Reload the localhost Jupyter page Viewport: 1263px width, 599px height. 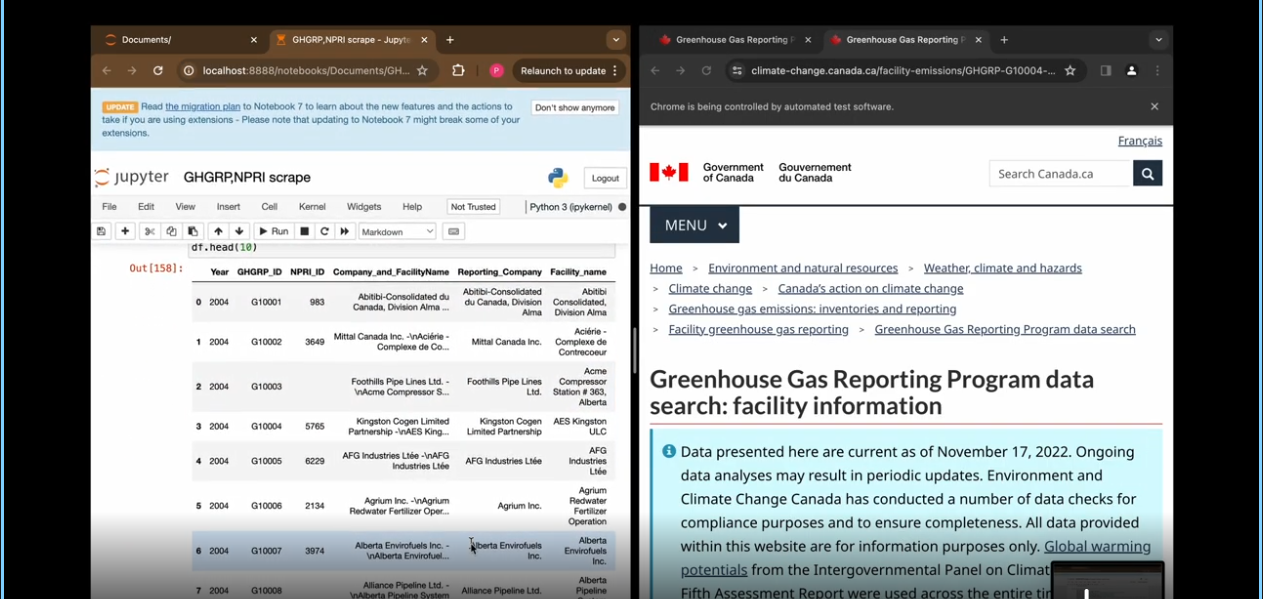[158, 71]
